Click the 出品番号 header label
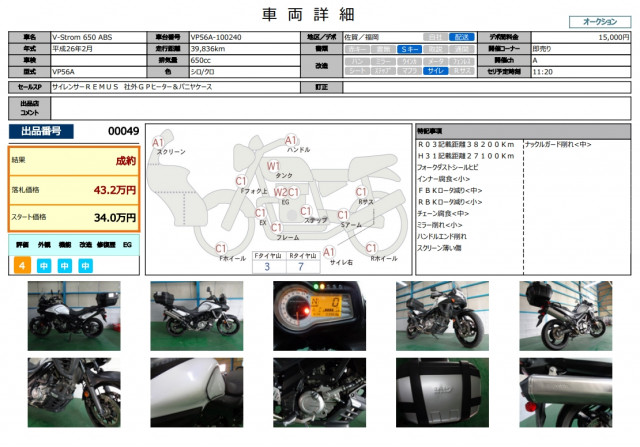This screenshot has height=447, width=640. (x=41, y=131)
